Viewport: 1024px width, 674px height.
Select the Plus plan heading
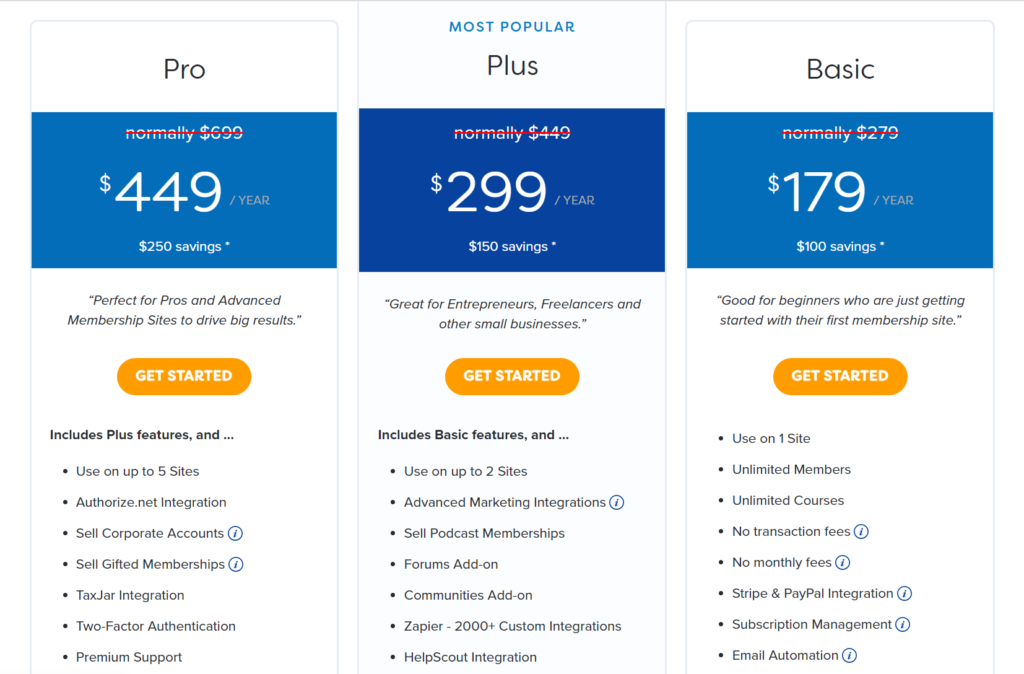pyautogui.click(x=512, y=66)
